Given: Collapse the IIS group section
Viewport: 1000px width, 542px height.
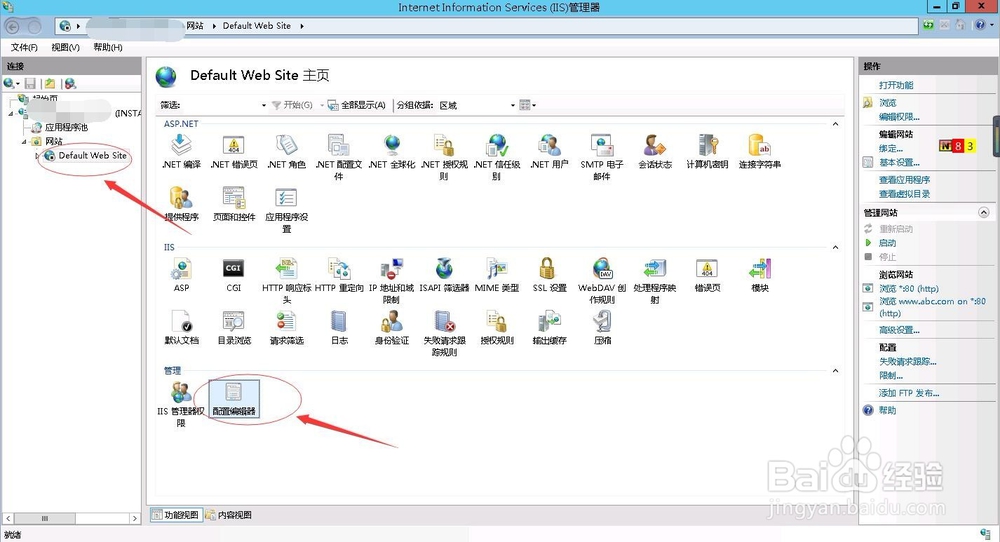Looking at the screenshot, I should [x=835, y=247].
